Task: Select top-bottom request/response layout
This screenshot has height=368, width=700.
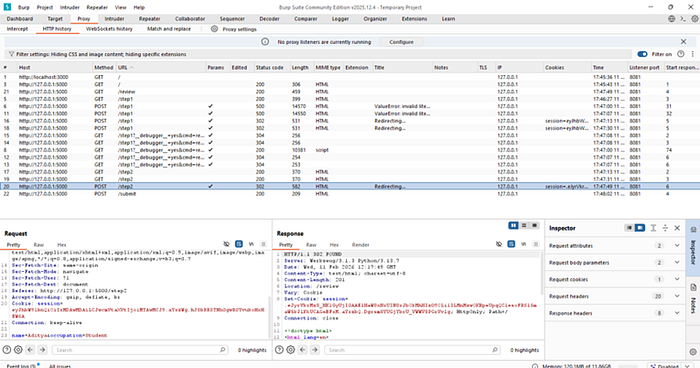Action: [524, 226]
